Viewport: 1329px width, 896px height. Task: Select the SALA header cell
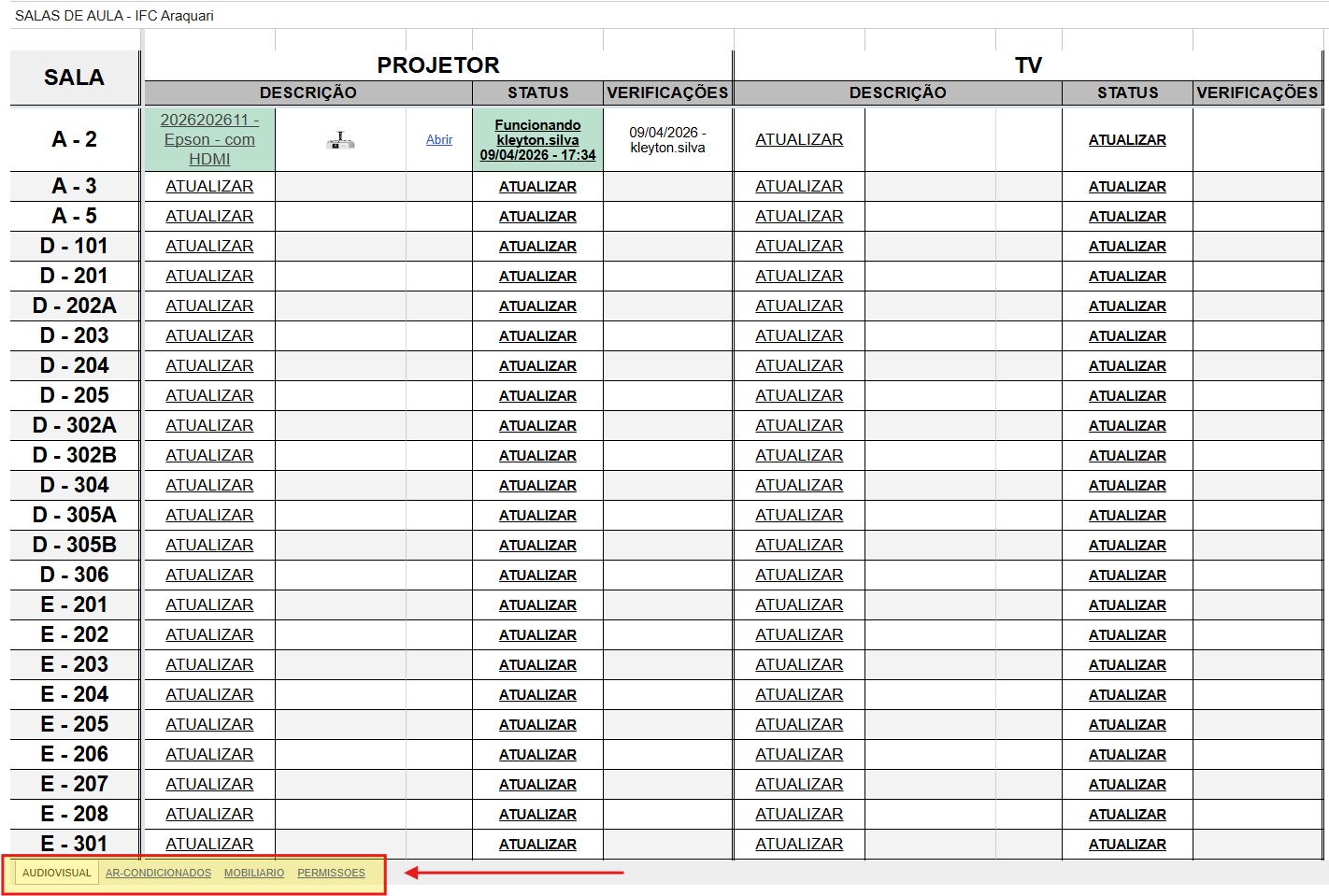click(x=74, y=78)
